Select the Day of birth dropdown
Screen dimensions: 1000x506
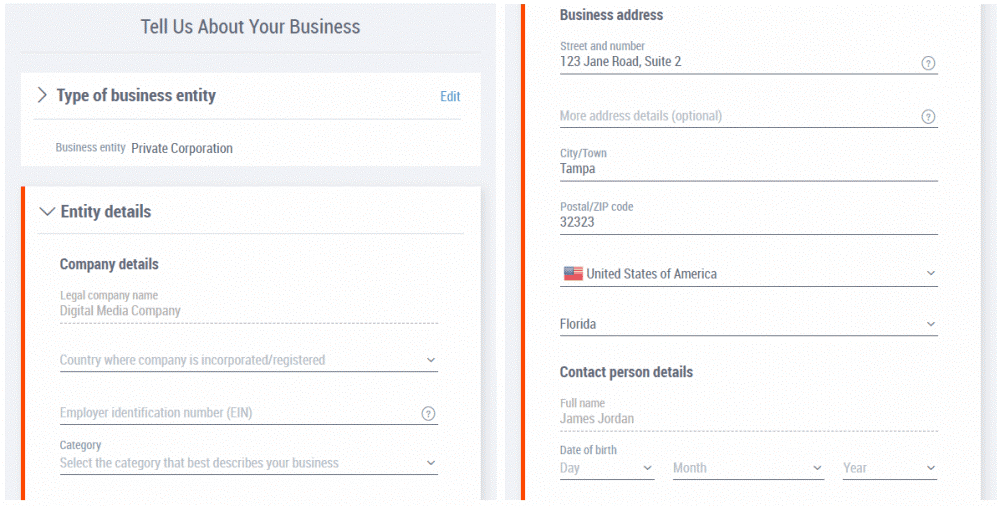[x=607, y=468]
